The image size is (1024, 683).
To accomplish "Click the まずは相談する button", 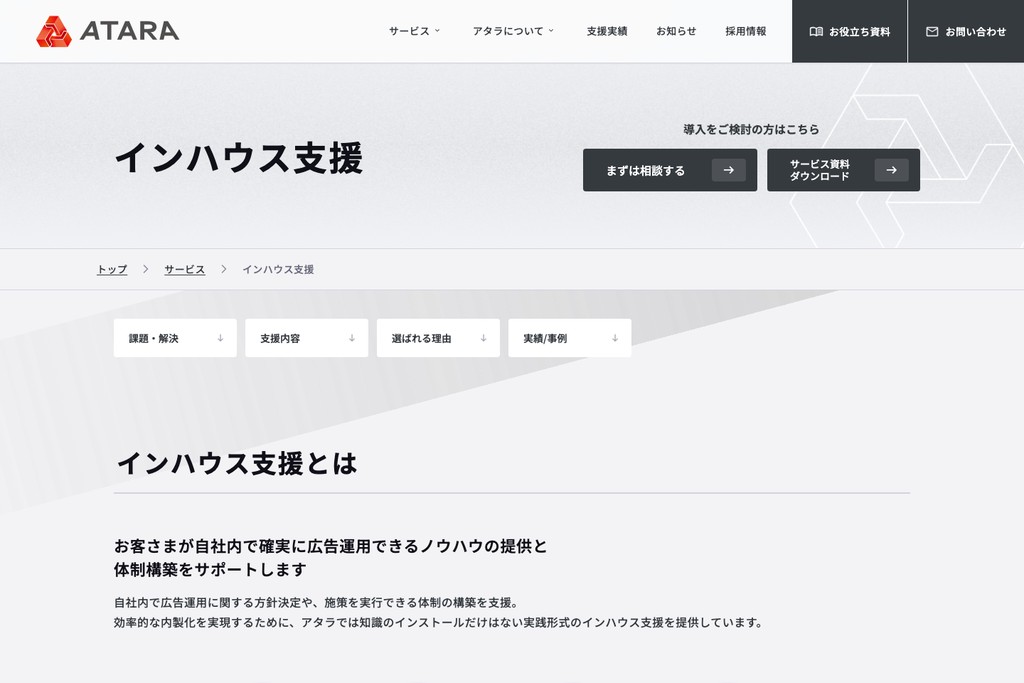I will point(670,170).
